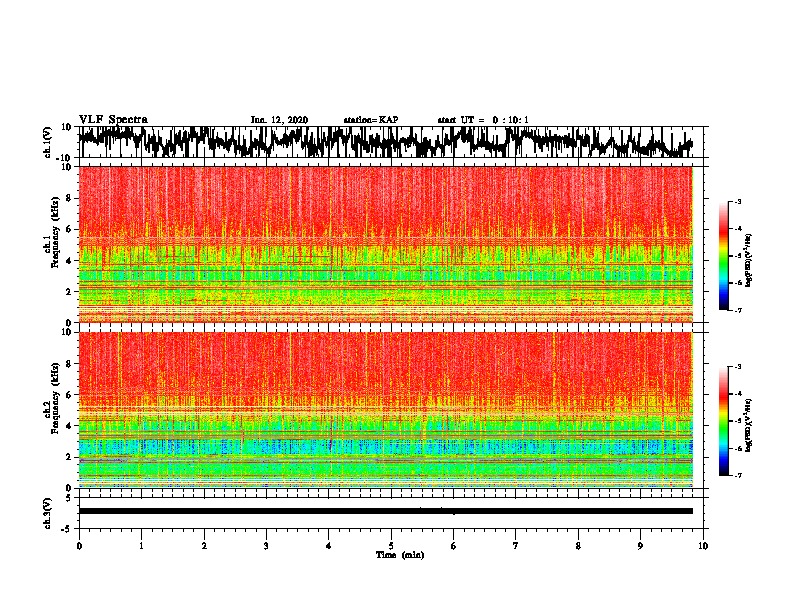Image resolution: width=792 pixels, height=612 pixels.
Task: Click the -3 tick of ch.2 colorbar
Action: (738, 367)
